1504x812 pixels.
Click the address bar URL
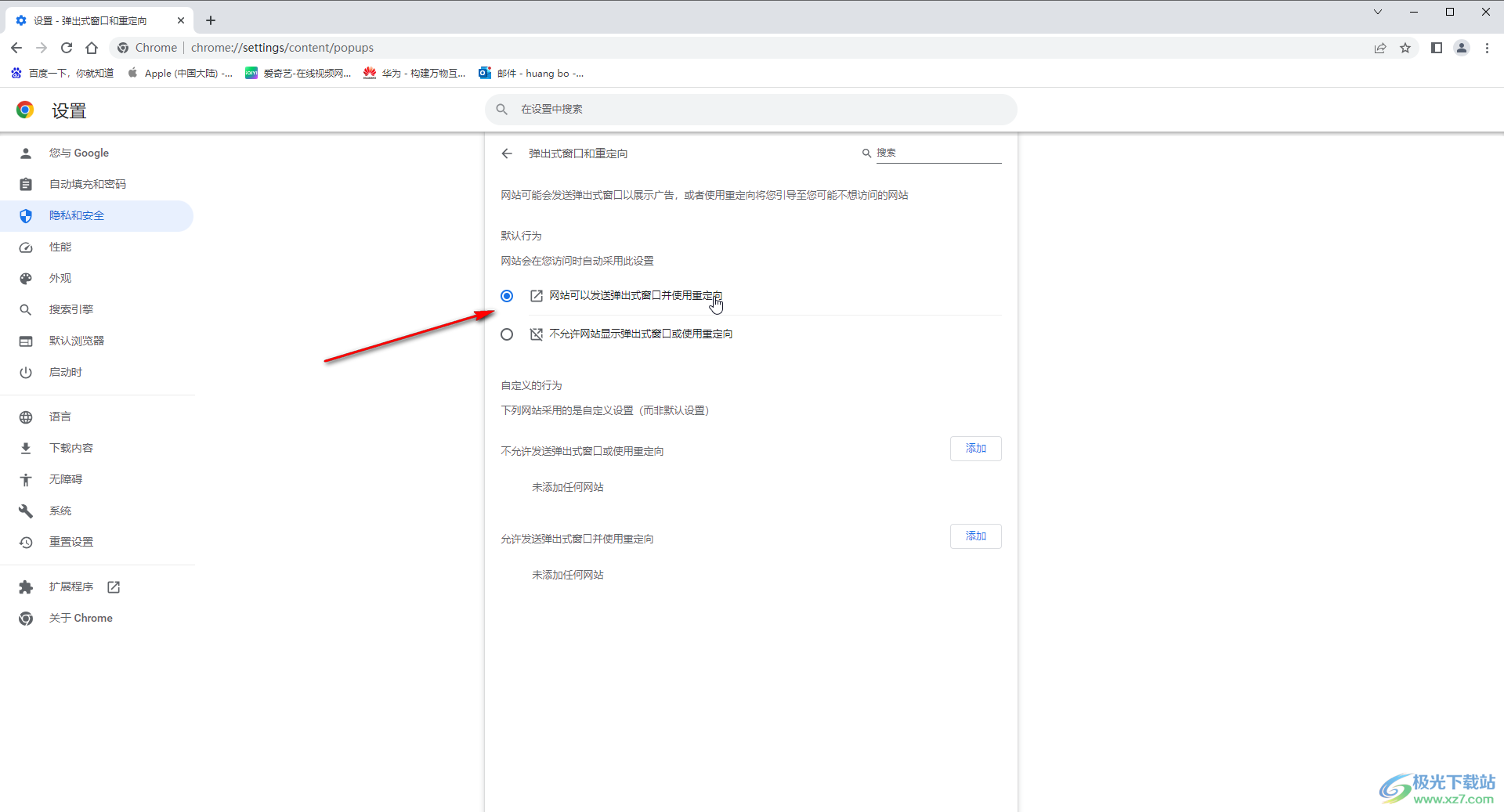[282, 48]
